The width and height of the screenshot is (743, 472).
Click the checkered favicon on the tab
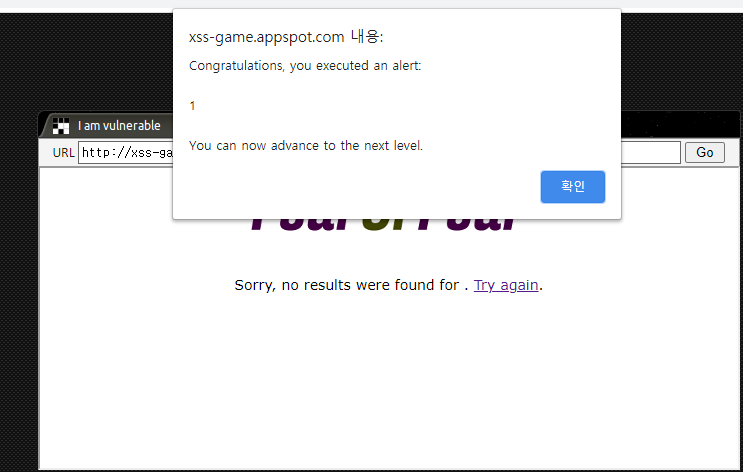[61, 126]
